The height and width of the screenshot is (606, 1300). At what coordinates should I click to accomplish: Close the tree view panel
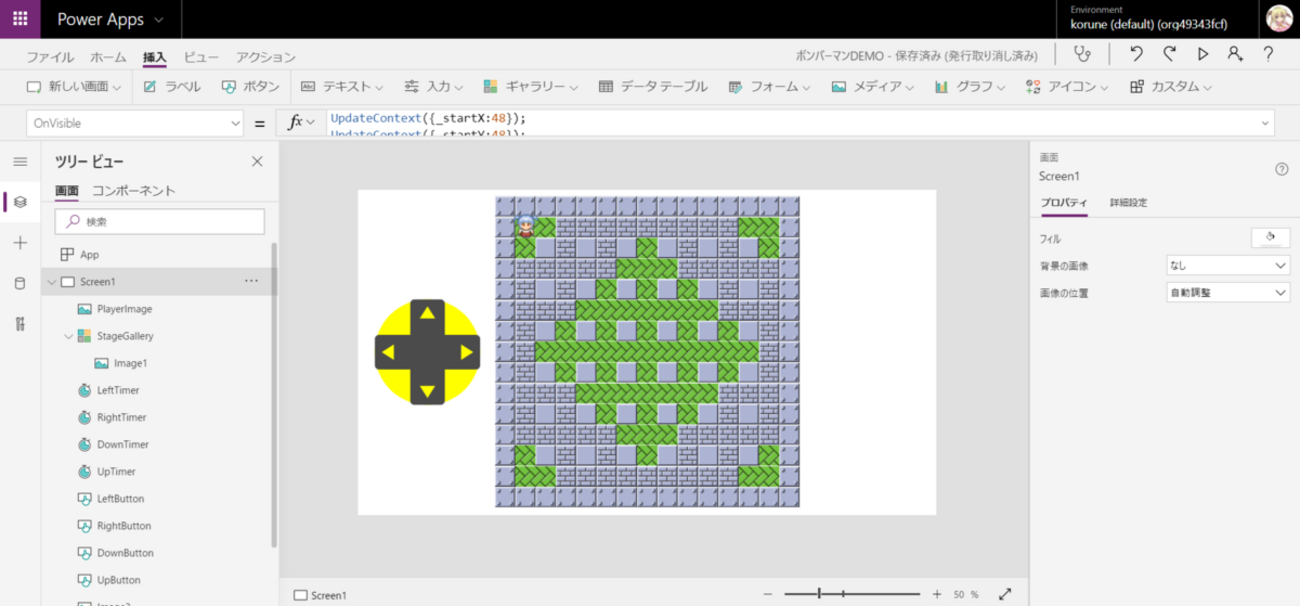click(x=257, y=162)
